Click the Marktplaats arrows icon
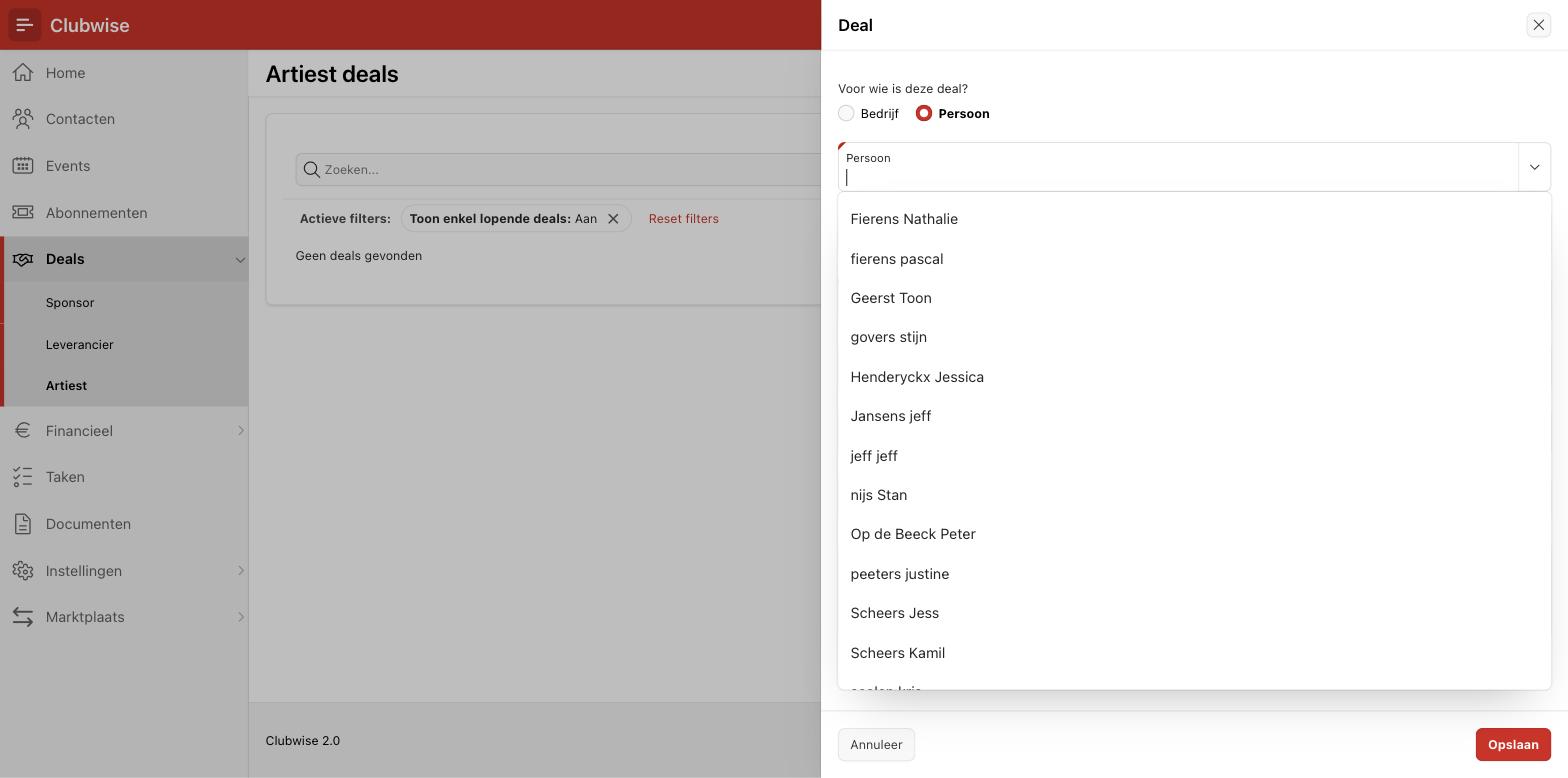1568x778 pixels. tap(23, 617)
